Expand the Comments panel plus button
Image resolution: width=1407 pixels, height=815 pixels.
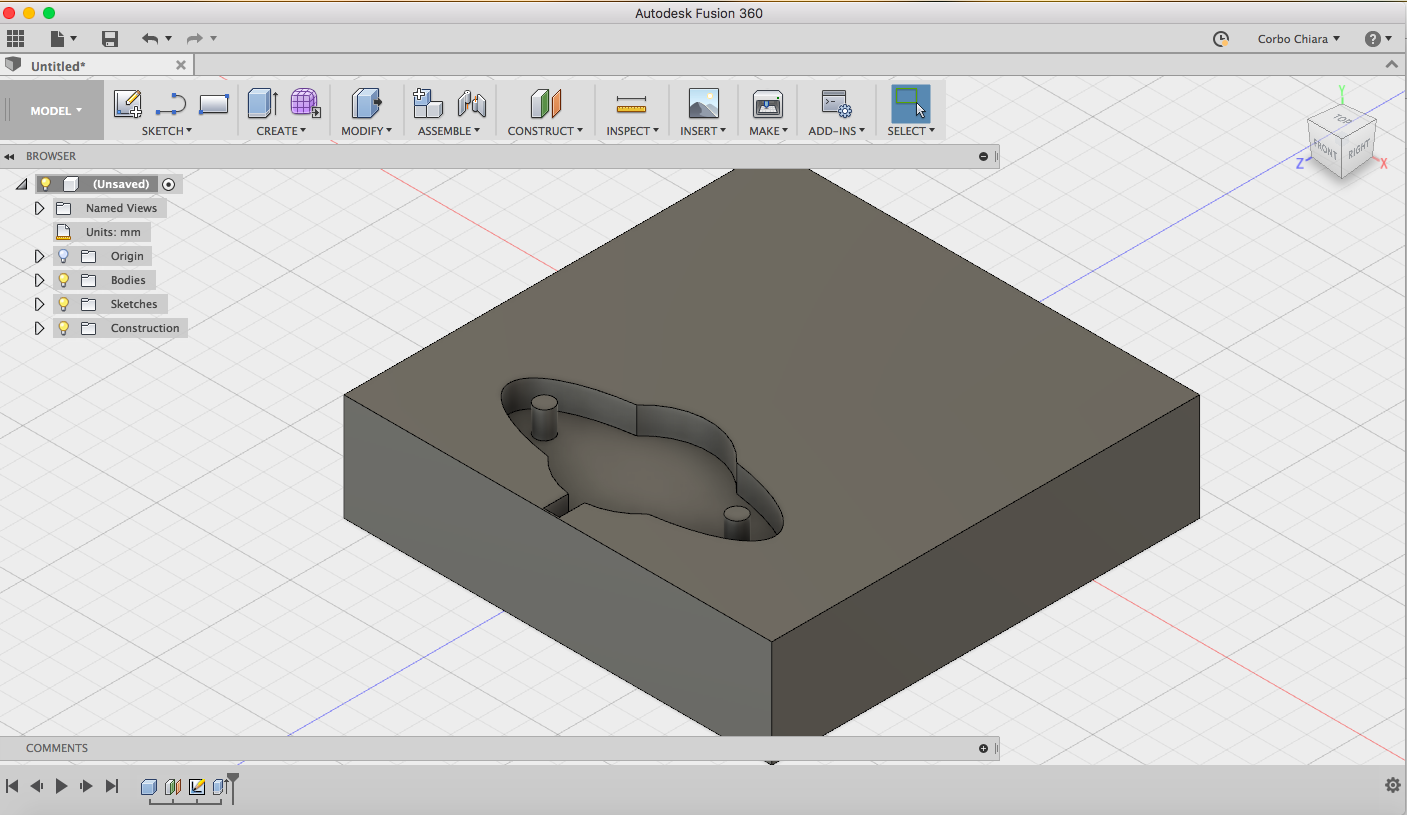983,749
